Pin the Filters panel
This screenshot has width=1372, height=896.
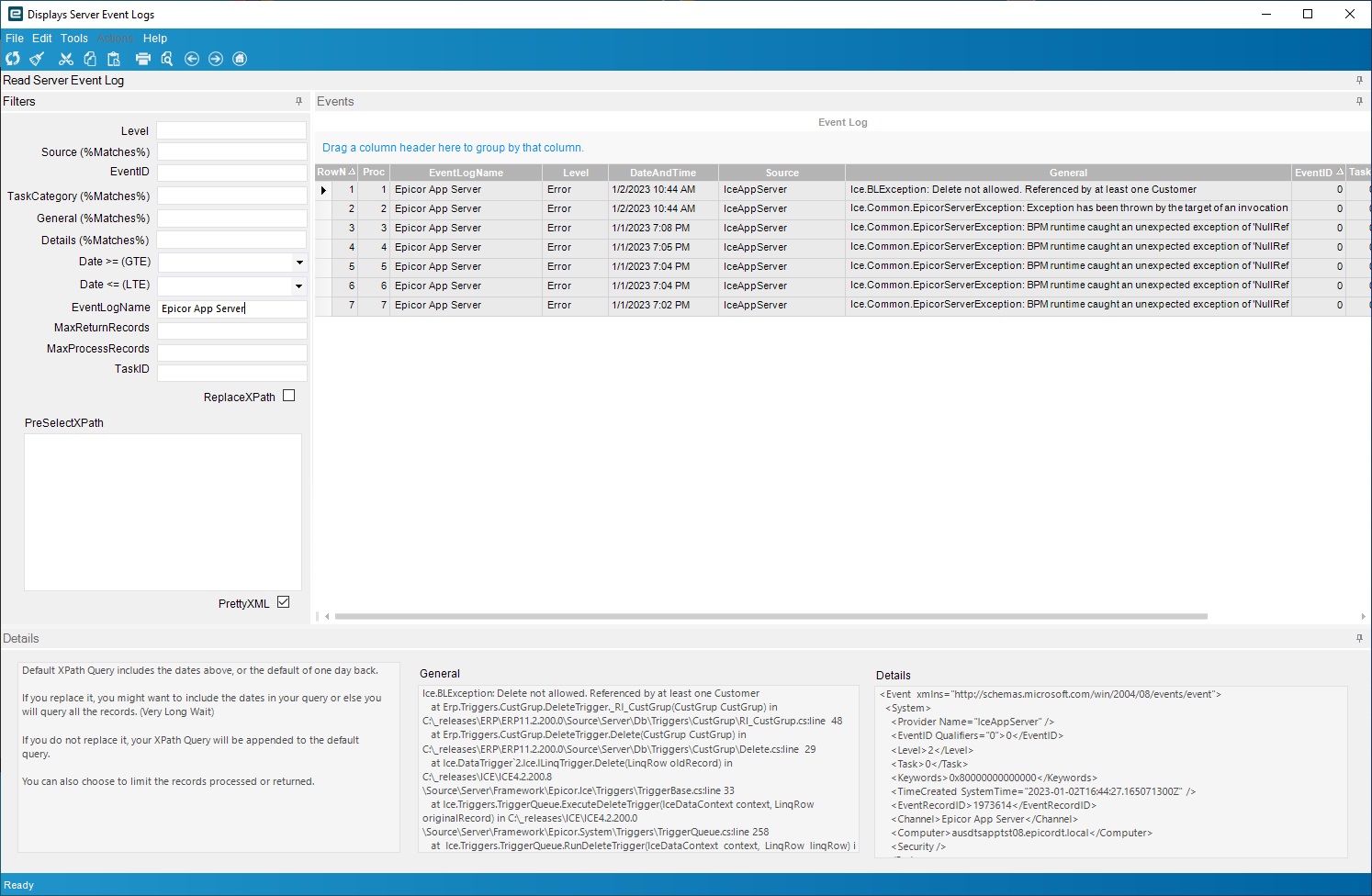pos(298,101)
